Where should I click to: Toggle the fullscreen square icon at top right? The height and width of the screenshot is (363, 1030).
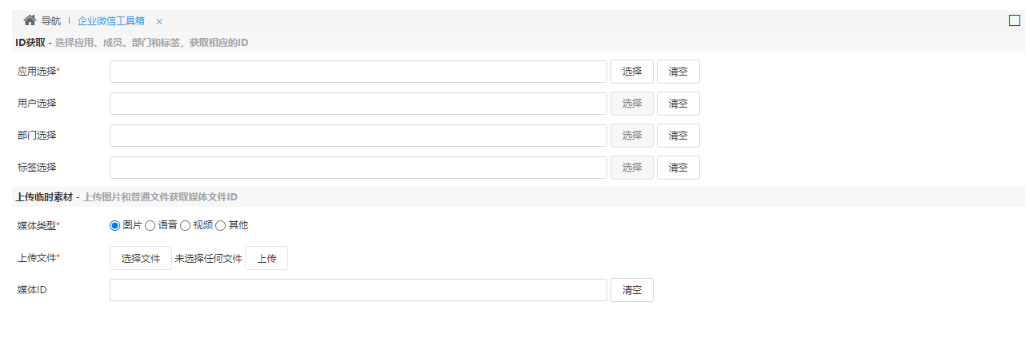click(1014, 20)
